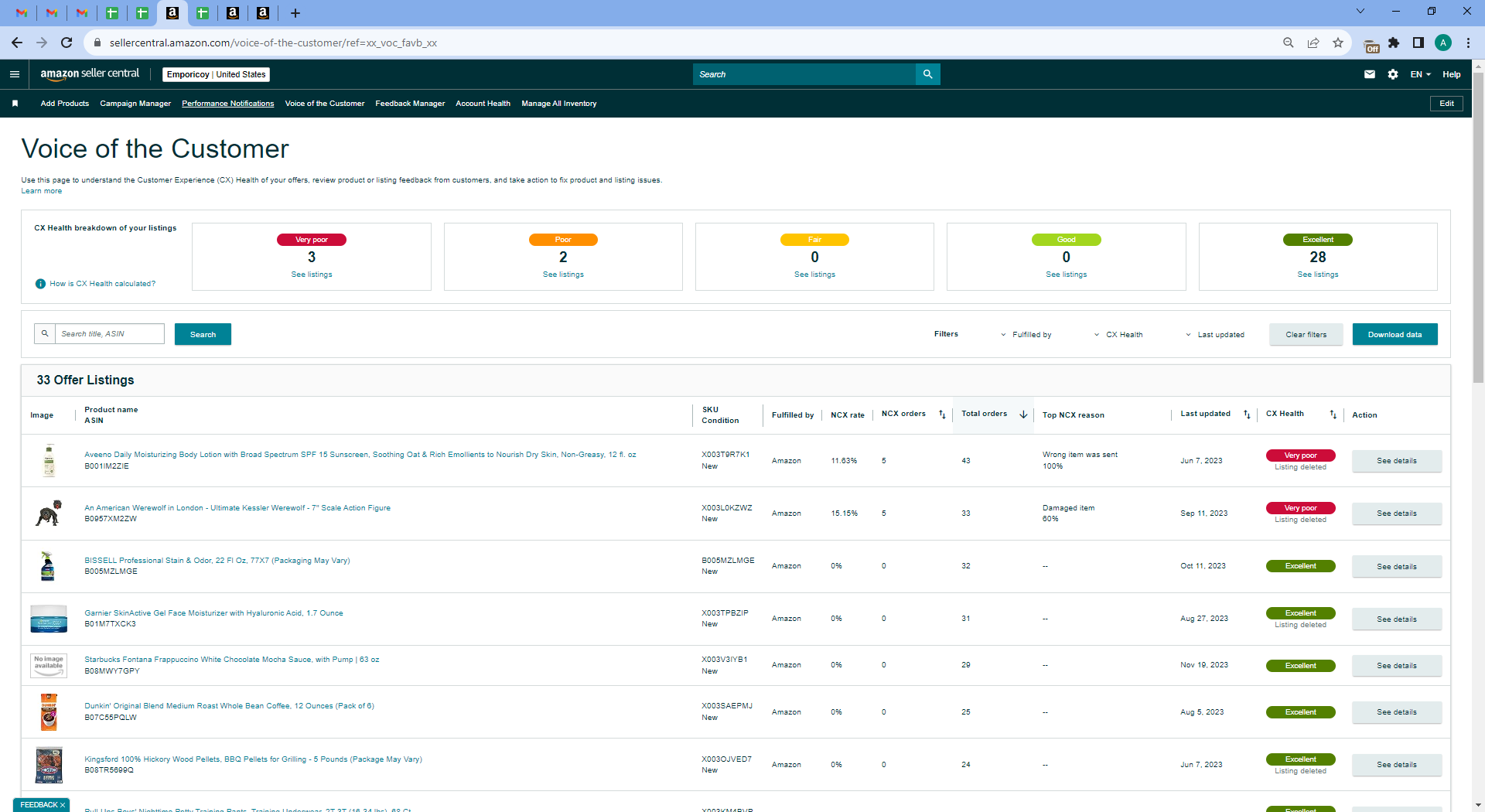This screenshot has height=812, width=1485.
Task: Open Manage All Inventory in the navigation bar
Action: tap(559, 104)
